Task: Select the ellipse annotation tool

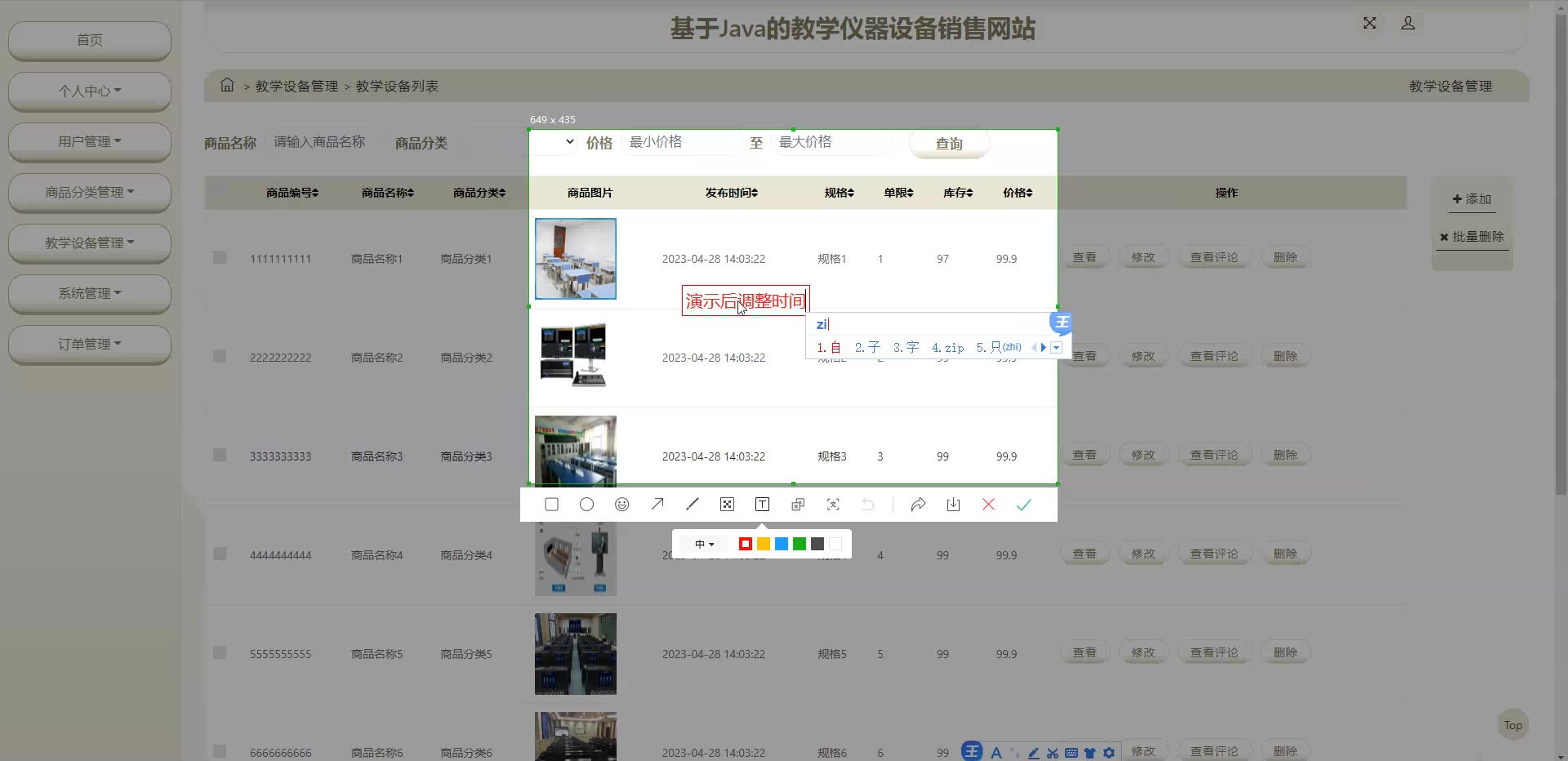Action: click(x=586, y=505)
